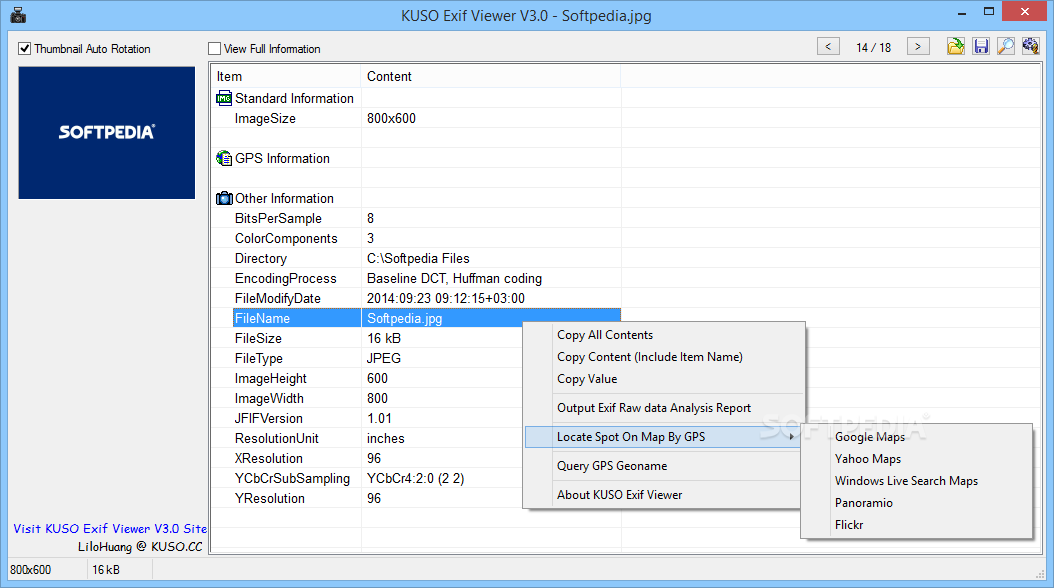Click the Softpedia image thumbnail
Image resolution: width=1054 pixels, height=588 pixels.
click(107, 132)
